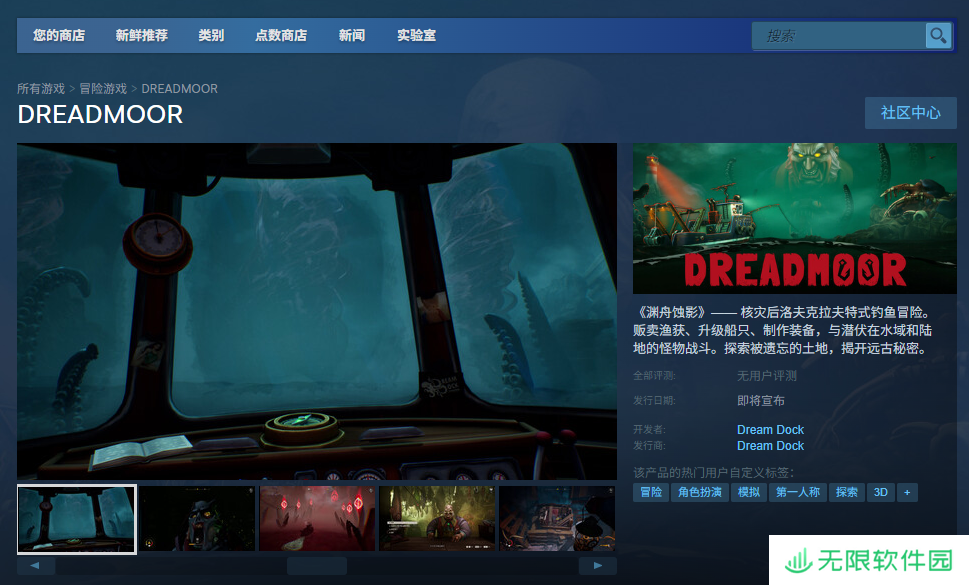Click the 《渊舟蚀影》 game description text
This screenshot has height=585, width=969.
point(782,330)
